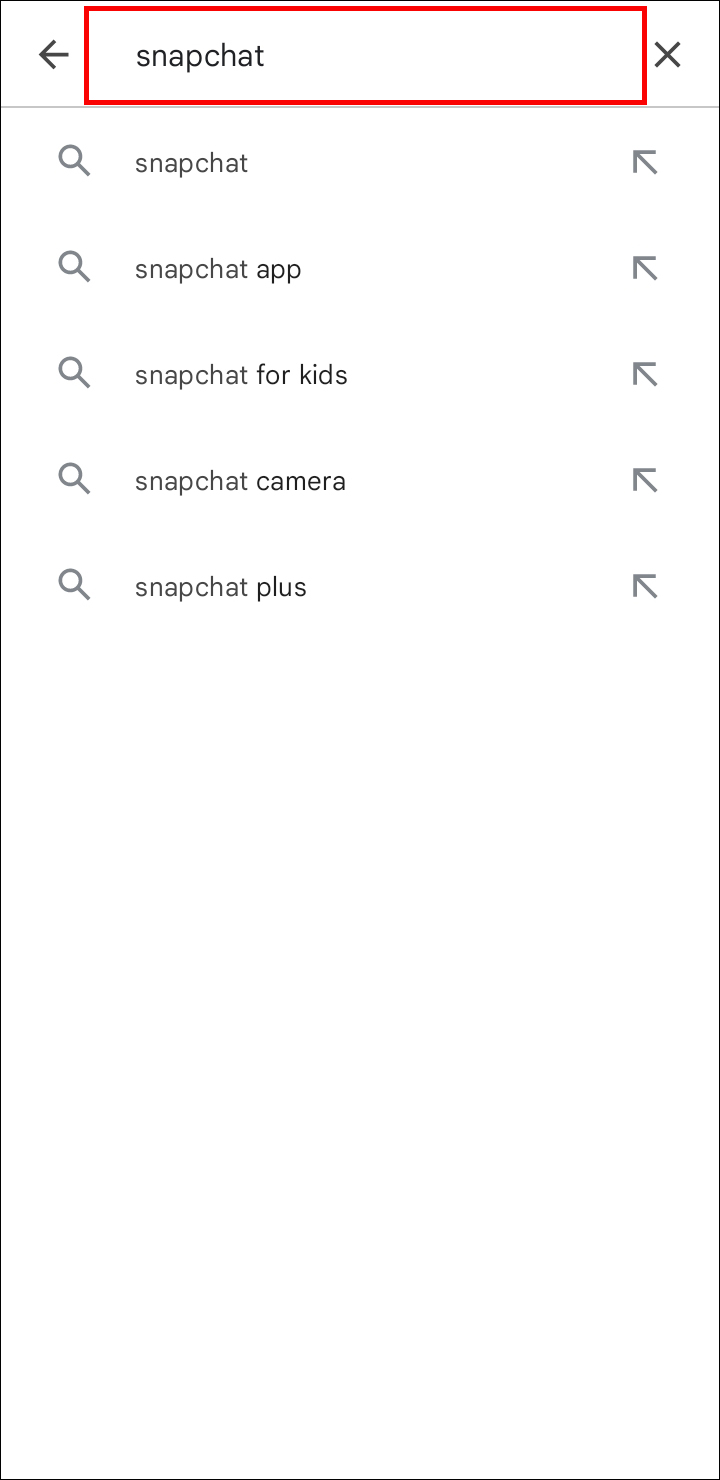Choose the "snapchat app" suggestion

click(218, 269)
